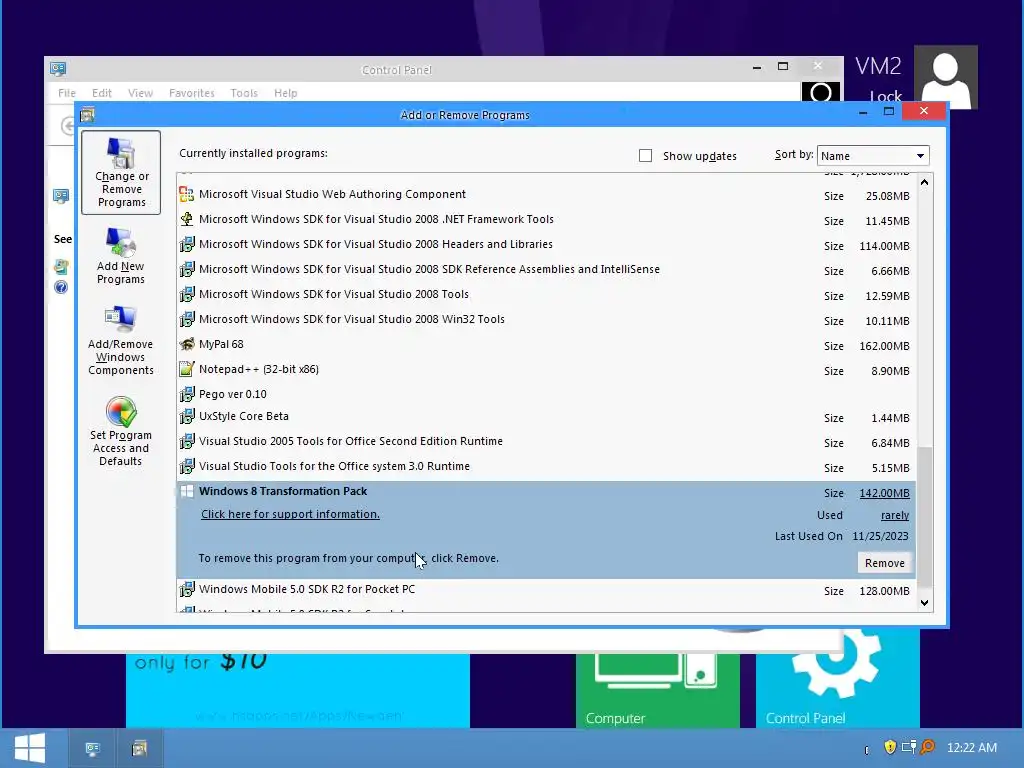Viewport: 1024px width, 768px height.
Task: Click Control Panel window title bar icon
Action: point(58,69)
